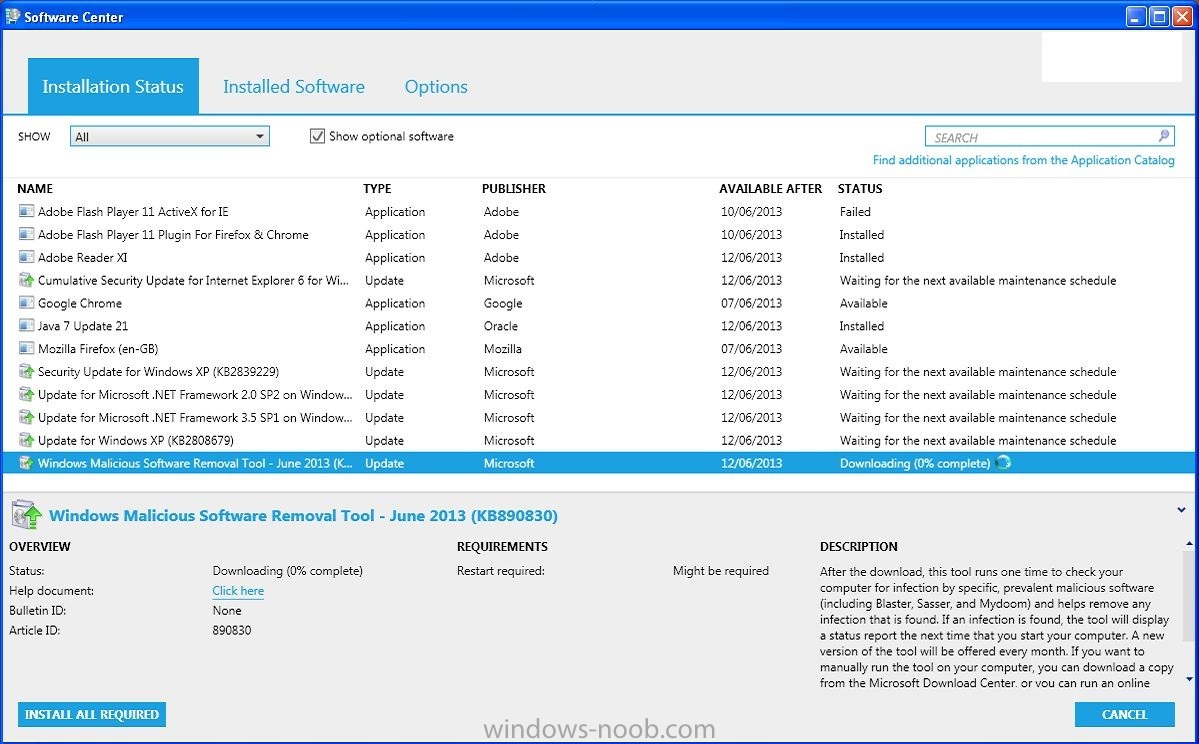Viewport: 1199px width, 744px height.
Task: Click the Oracle publisher cell
Action: tap(501, 326)
